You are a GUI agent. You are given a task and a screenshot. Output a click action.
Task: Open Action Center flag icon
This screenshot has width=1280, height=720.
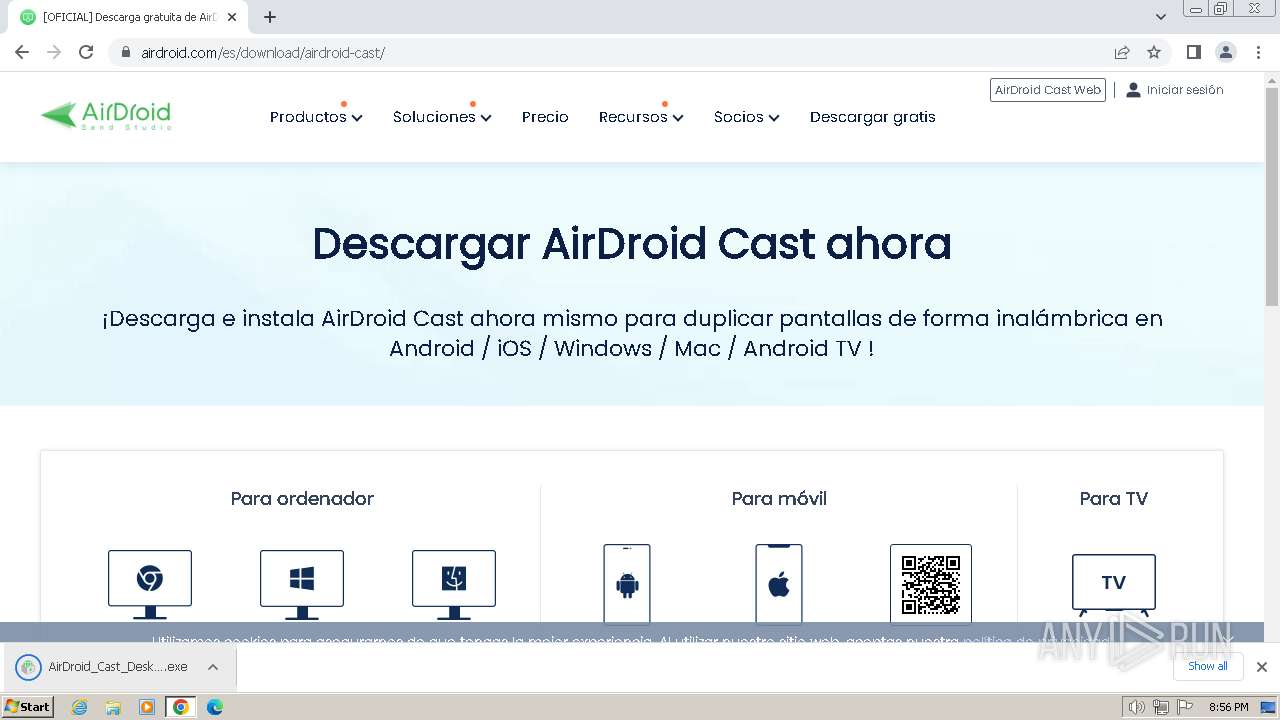(1185, 707)
